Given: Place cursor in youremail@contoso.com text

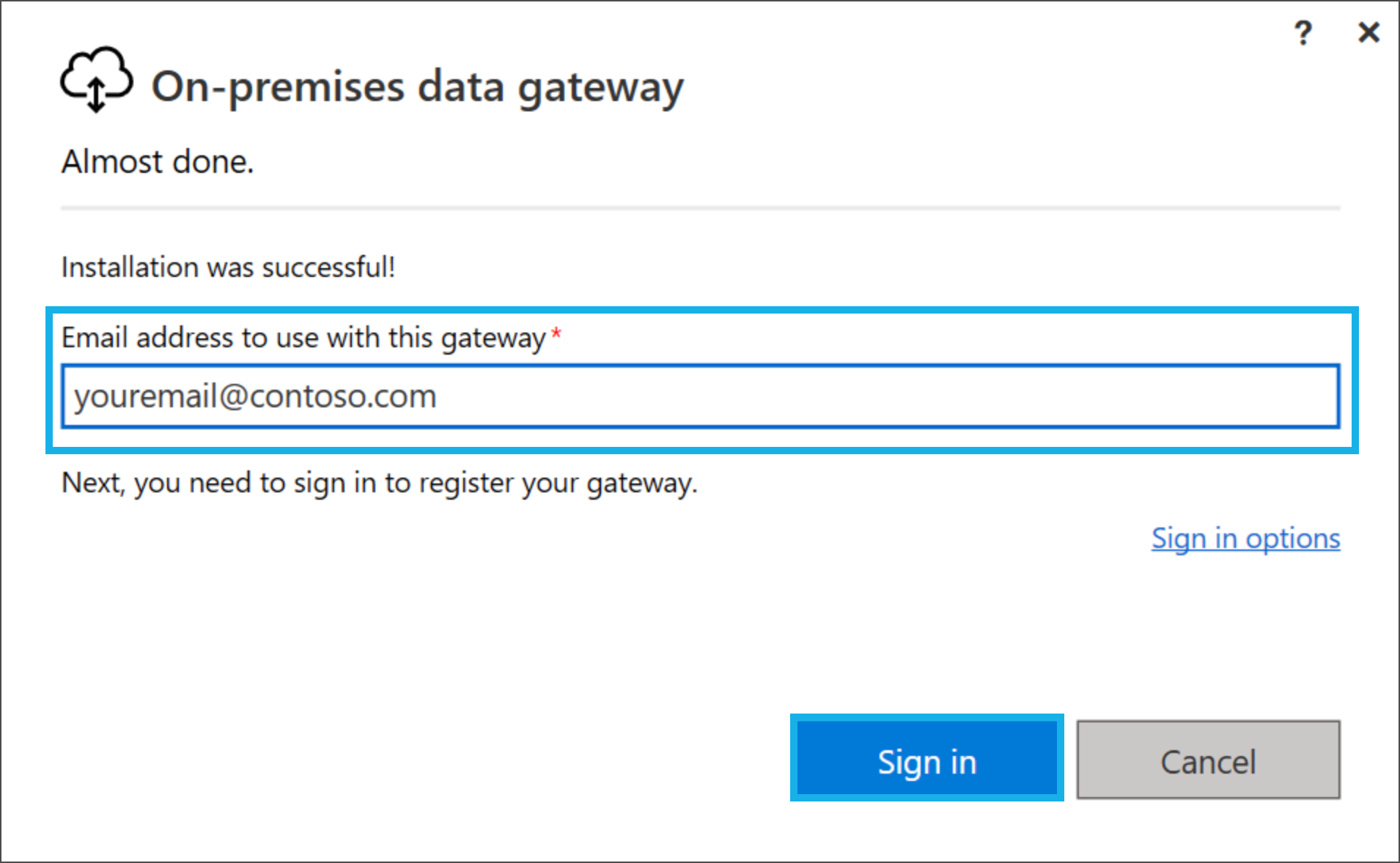Looking at the screenshot, I should point(255,397).
